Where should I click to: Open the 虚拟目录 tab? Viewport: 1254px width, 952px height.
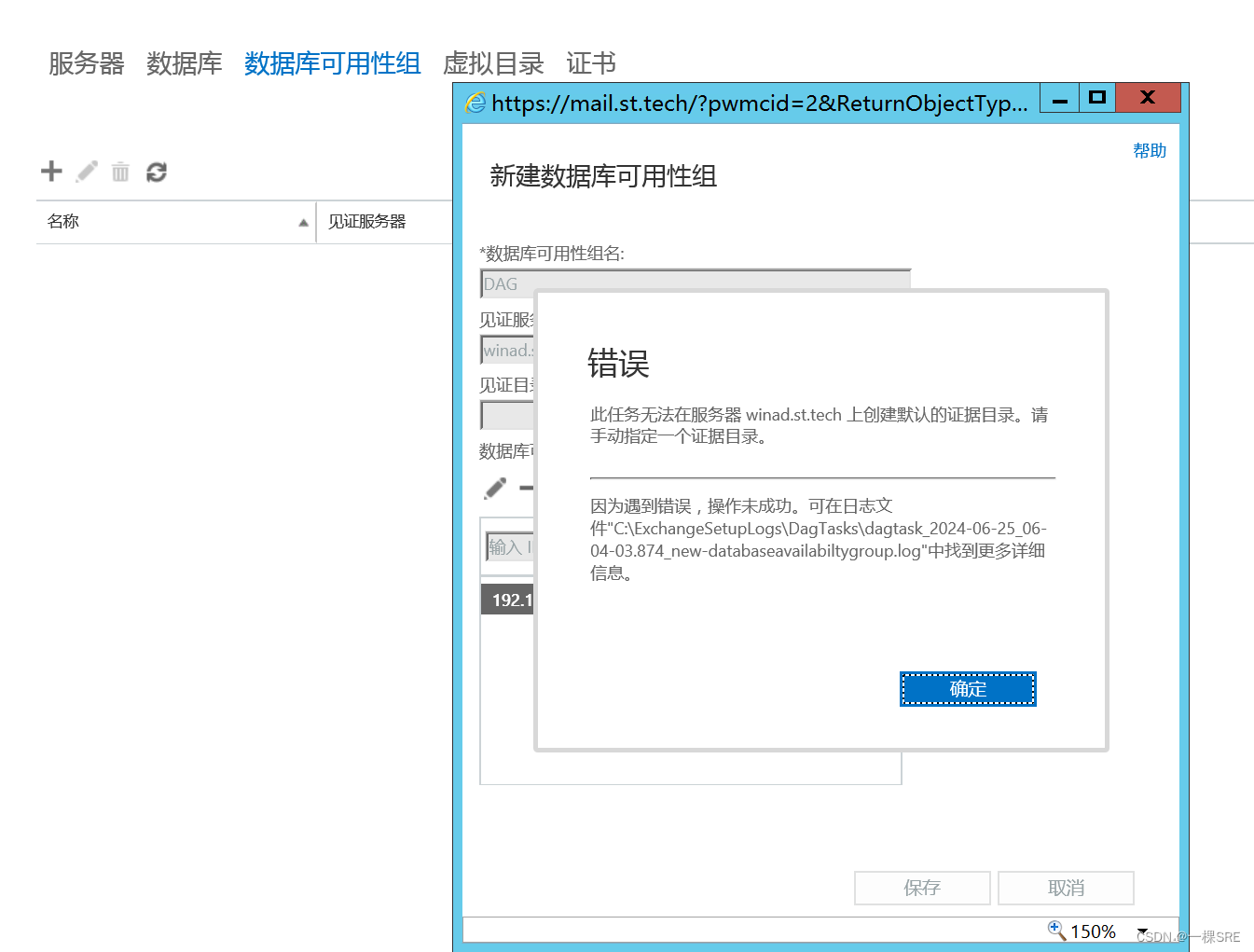[x=493, y=62]
